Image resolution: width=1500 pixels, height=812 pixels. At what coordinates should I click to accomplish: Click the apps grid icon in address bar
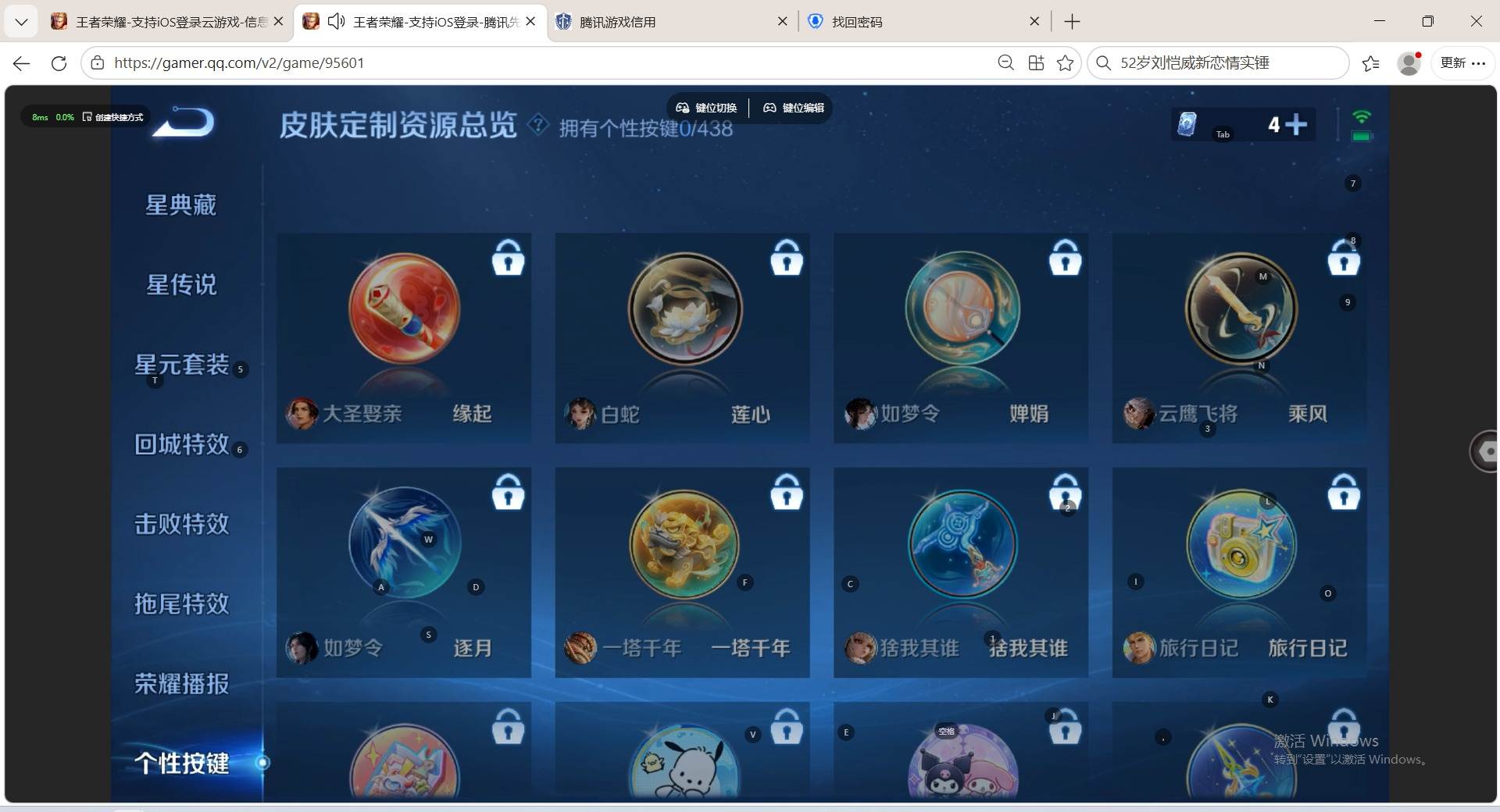[x=1036, y=63]
